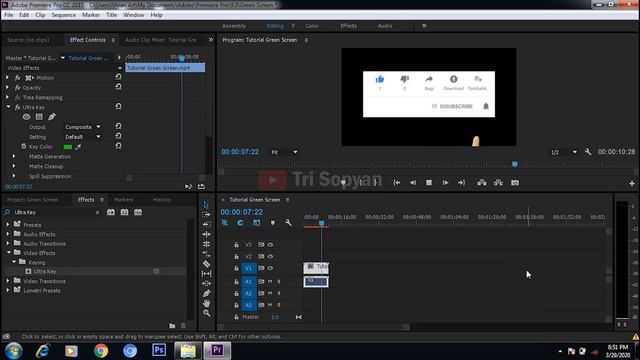Expand the Presets folder
This screenshot has width=640, height=360.
8,224
